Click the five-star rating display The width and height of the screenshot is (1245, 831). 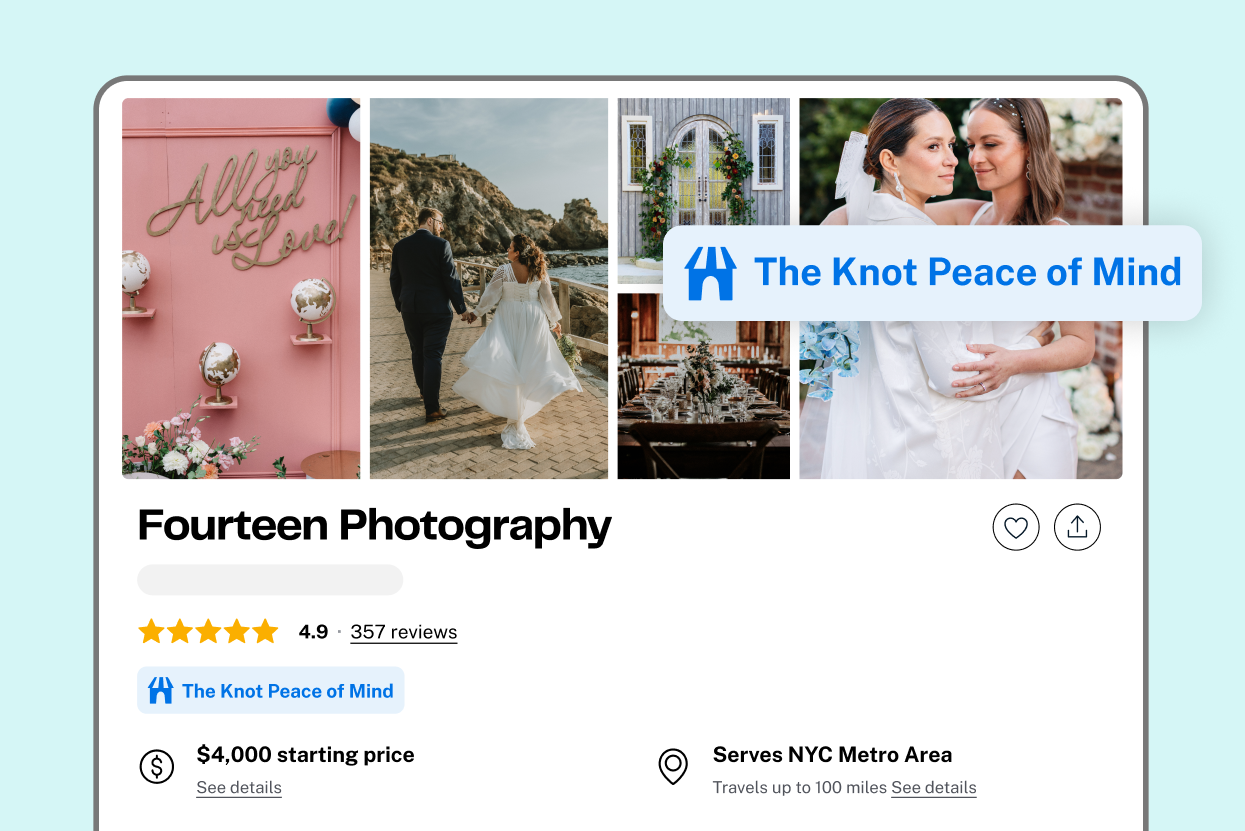pos(208,632)
